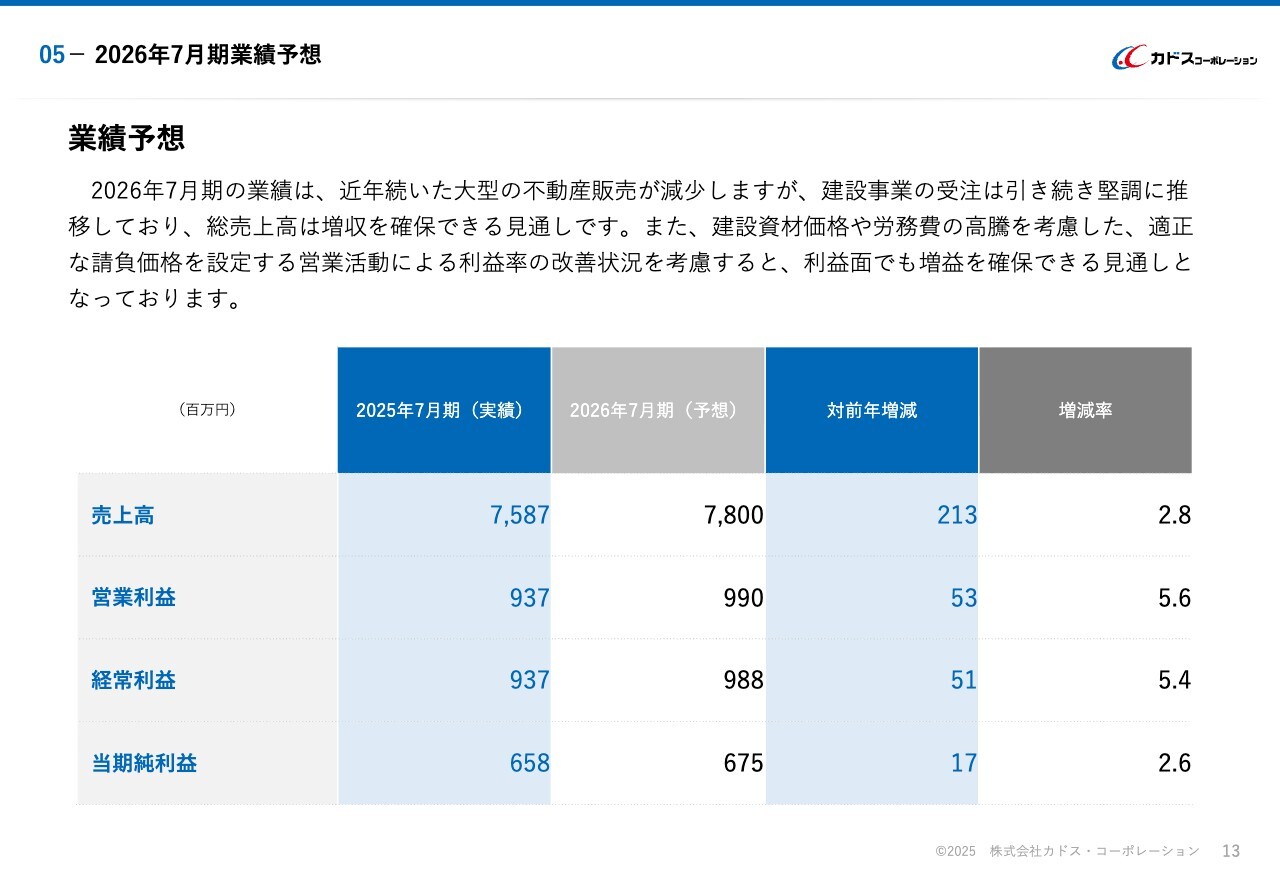Viewport: 1280px width, 886px height.
Task: Click 937 in the 営業利益 row
Action: [x=530, y=598]
